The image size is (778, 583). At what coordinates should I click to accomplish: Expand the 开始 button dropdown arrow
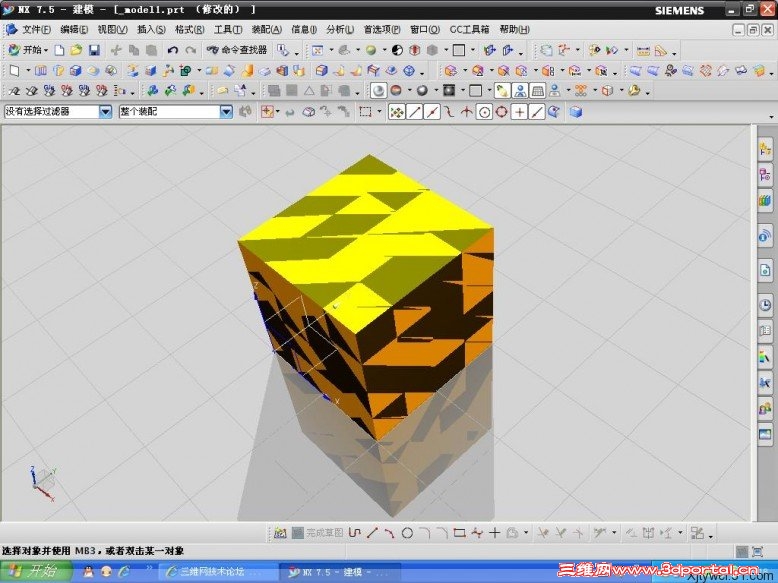point(46,51)
